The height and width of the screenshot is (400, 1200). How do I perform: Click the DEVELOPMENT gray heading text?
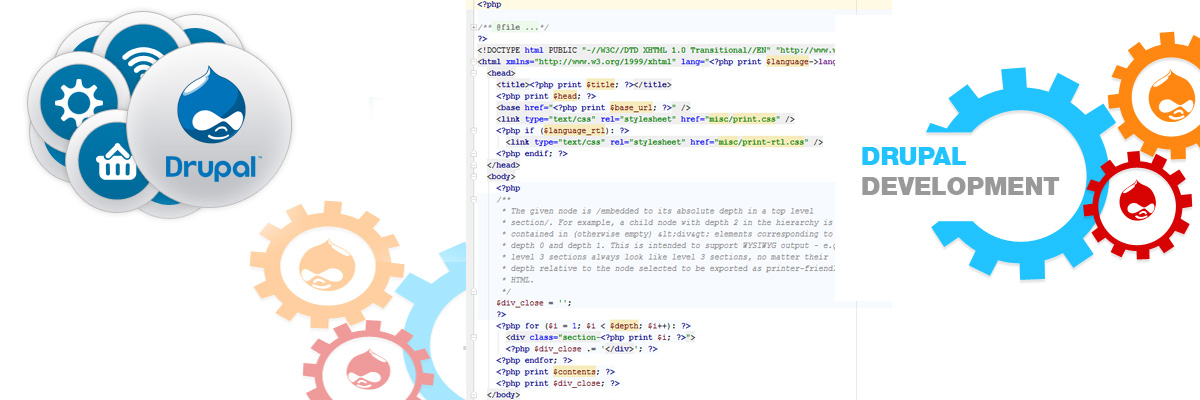(960, 186)
